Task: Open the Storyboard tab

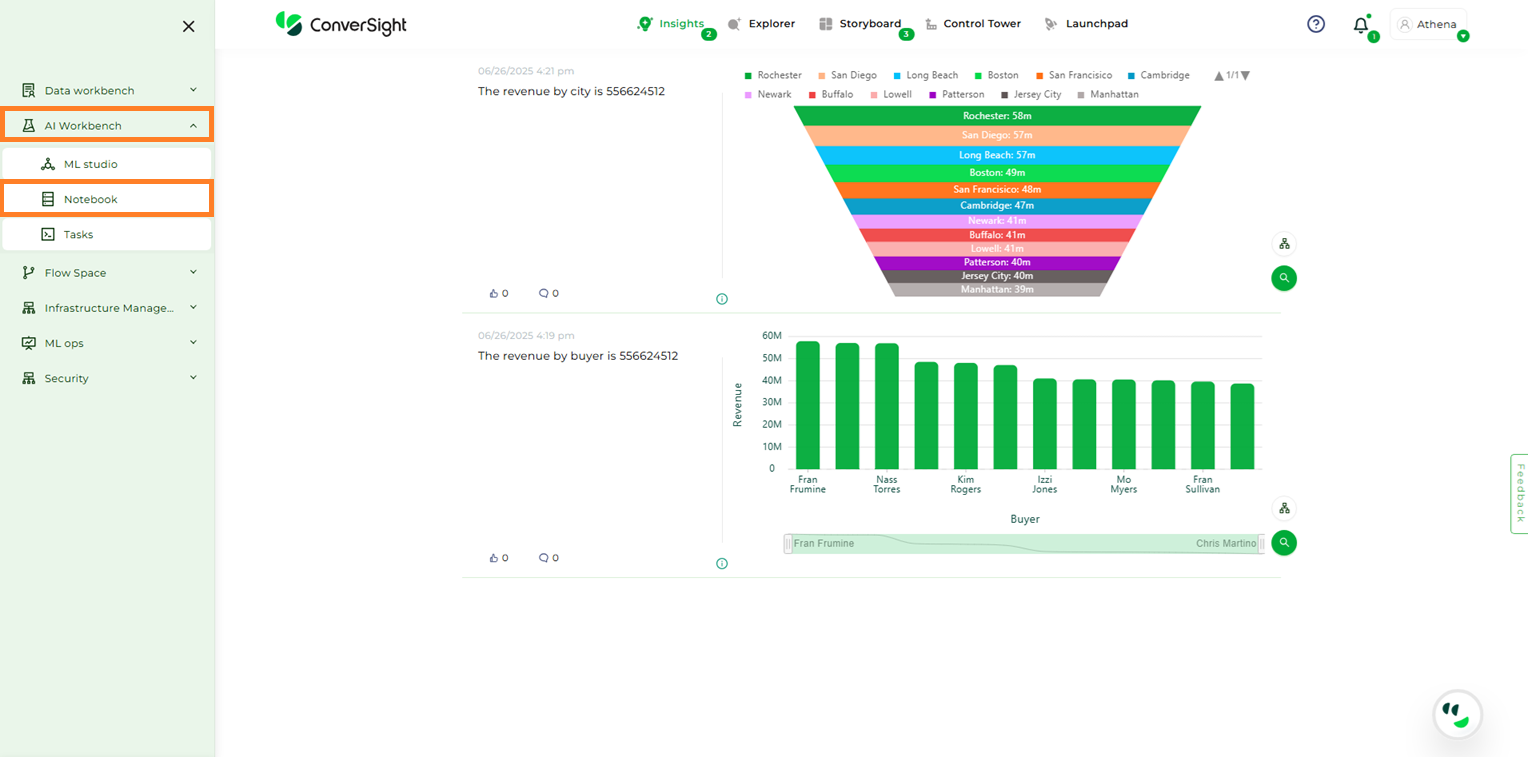Action: click(860, 24)
